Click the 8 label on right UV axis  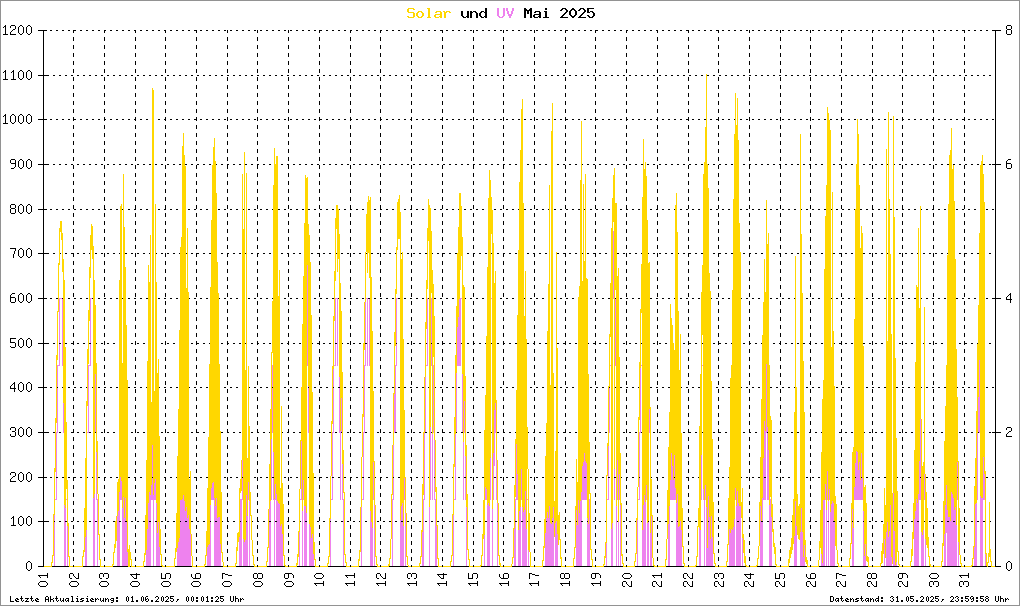[x=1008, y=31]
